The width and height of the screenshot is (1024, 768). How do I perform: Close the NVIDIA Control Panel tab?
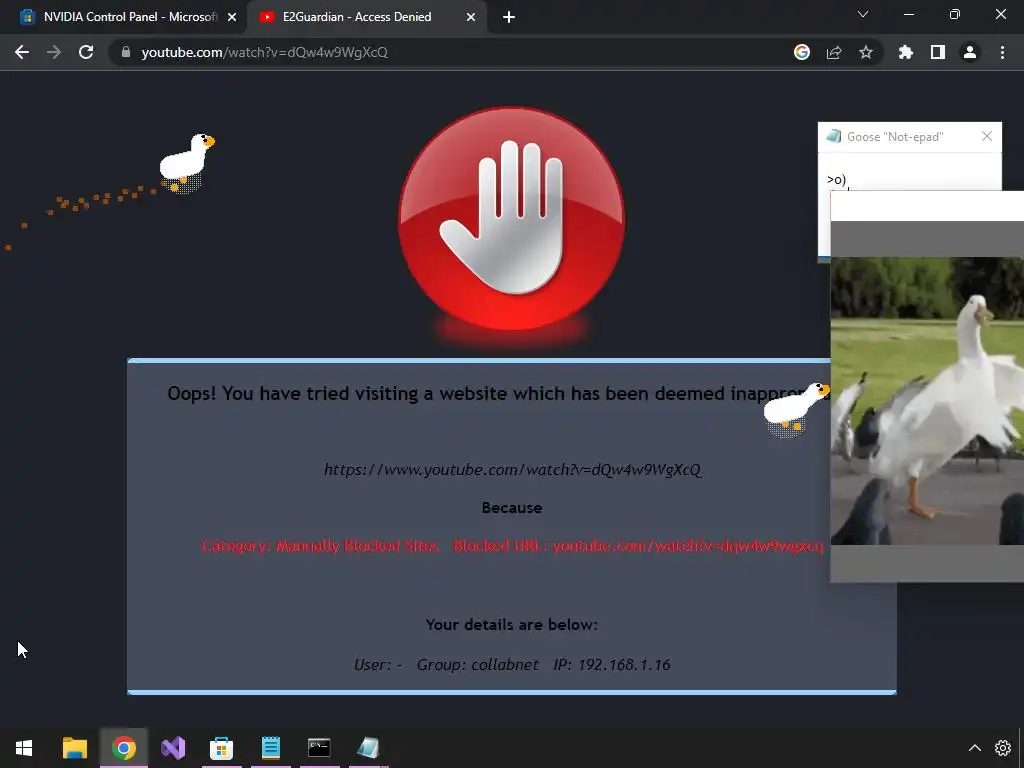coord(232,18)
